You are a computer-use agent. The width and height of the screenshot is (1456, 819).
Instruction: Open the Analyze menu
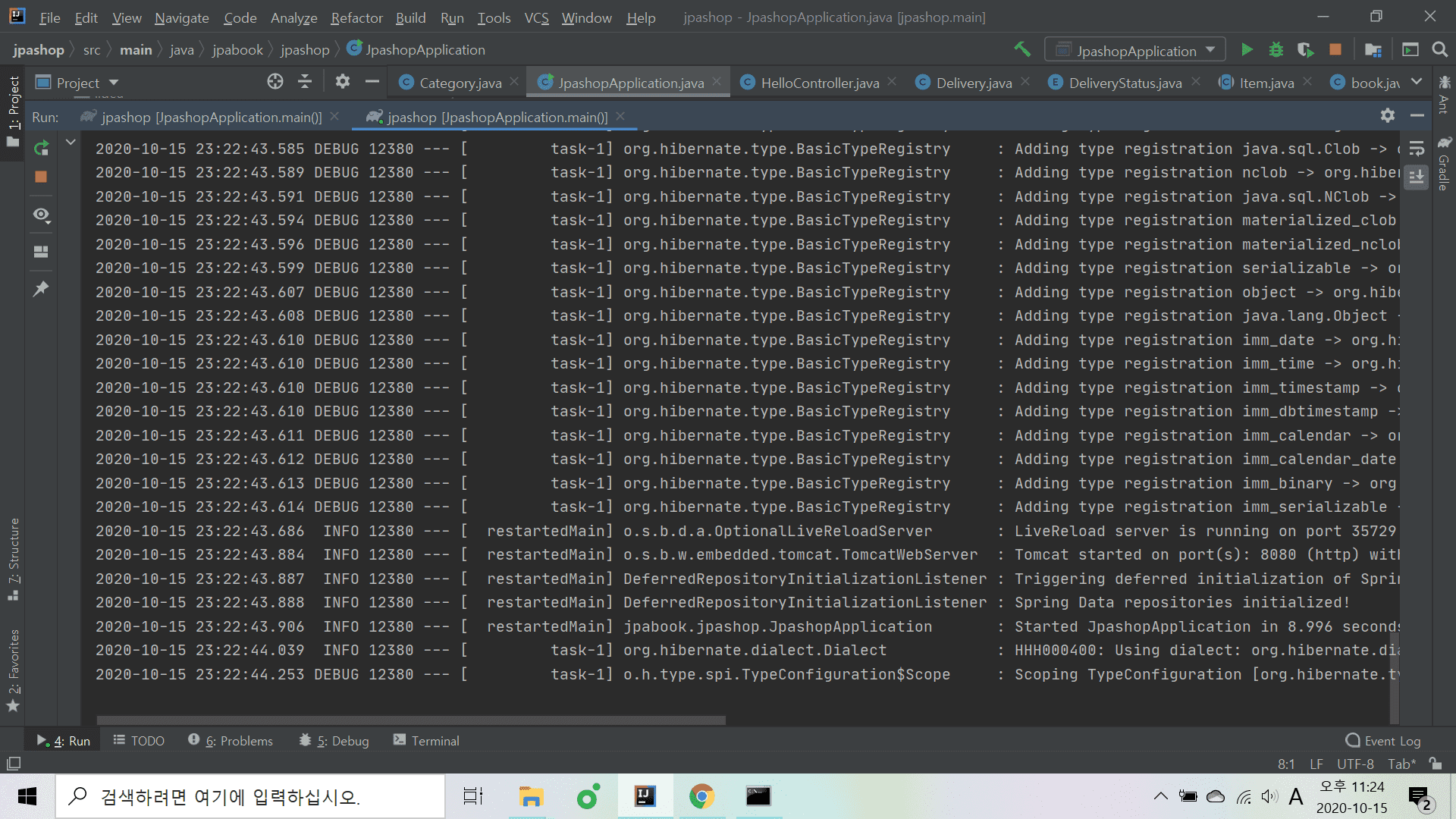(293, 17)
